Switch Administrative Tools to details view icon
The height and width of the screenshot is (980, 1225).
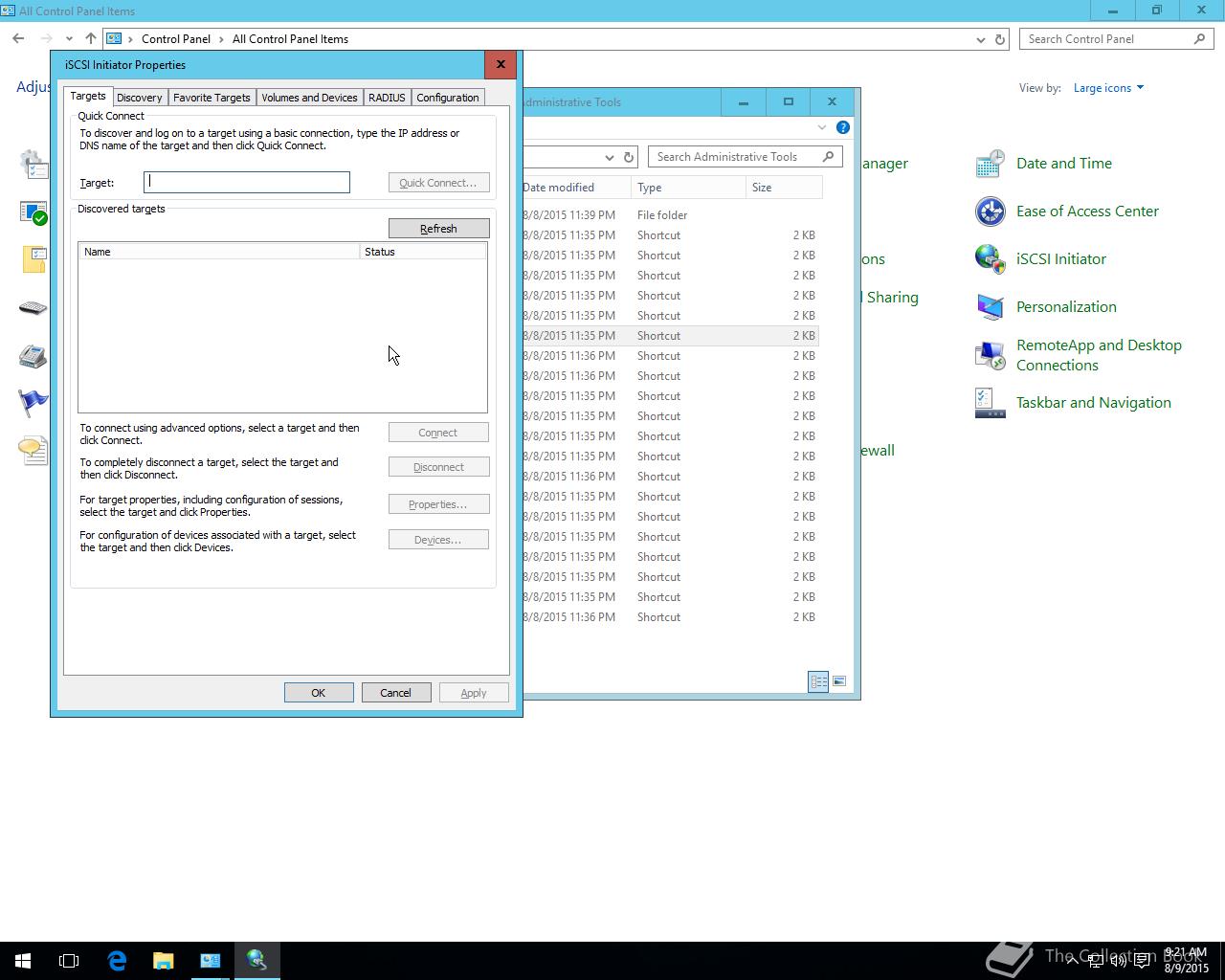click(818, 681)
